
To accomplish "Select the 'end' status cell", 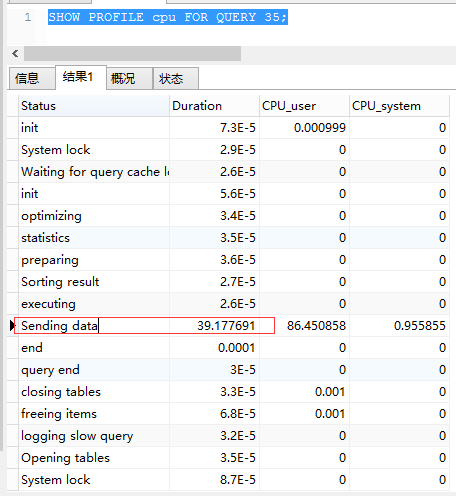I will point(94,348).
